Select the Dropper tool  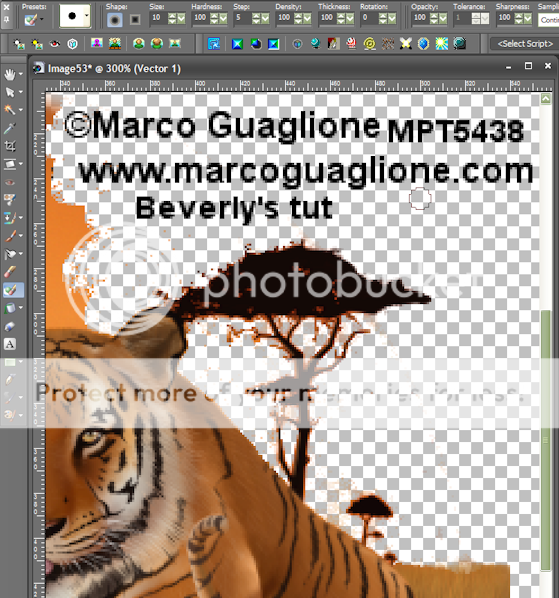10,129
